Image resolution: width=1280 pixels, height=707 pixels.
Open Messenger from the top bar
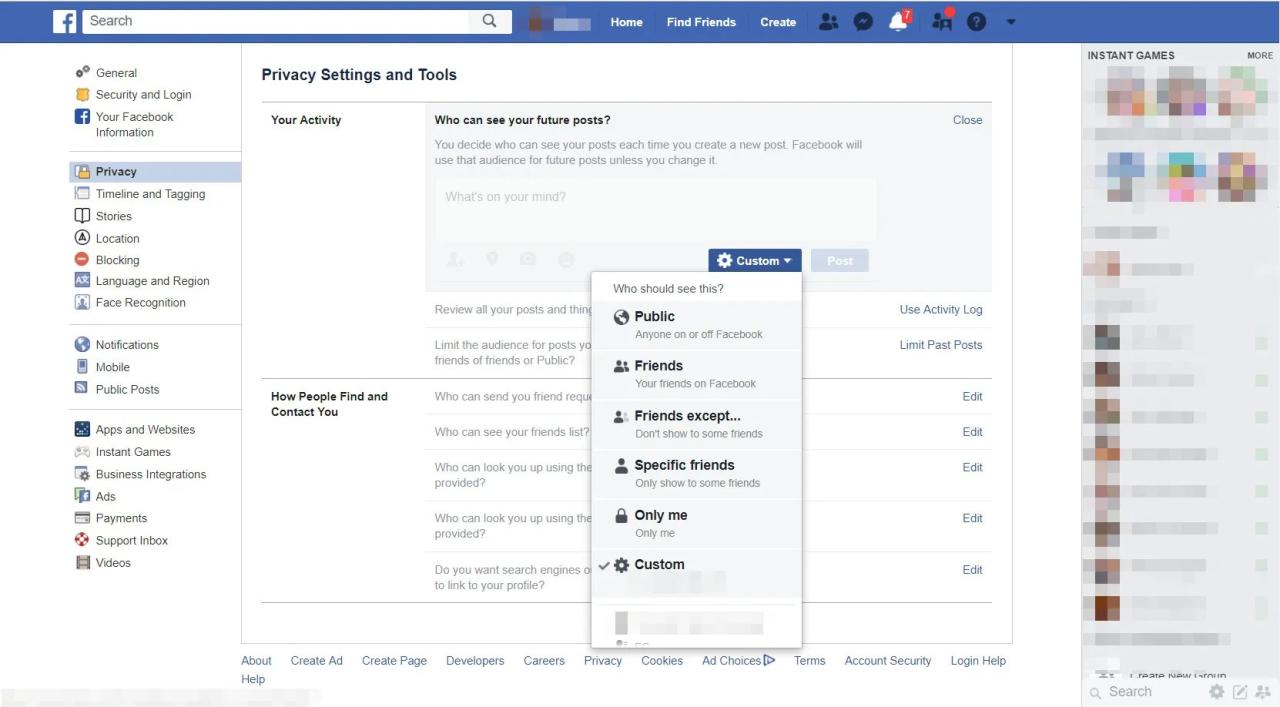[863, 21]
